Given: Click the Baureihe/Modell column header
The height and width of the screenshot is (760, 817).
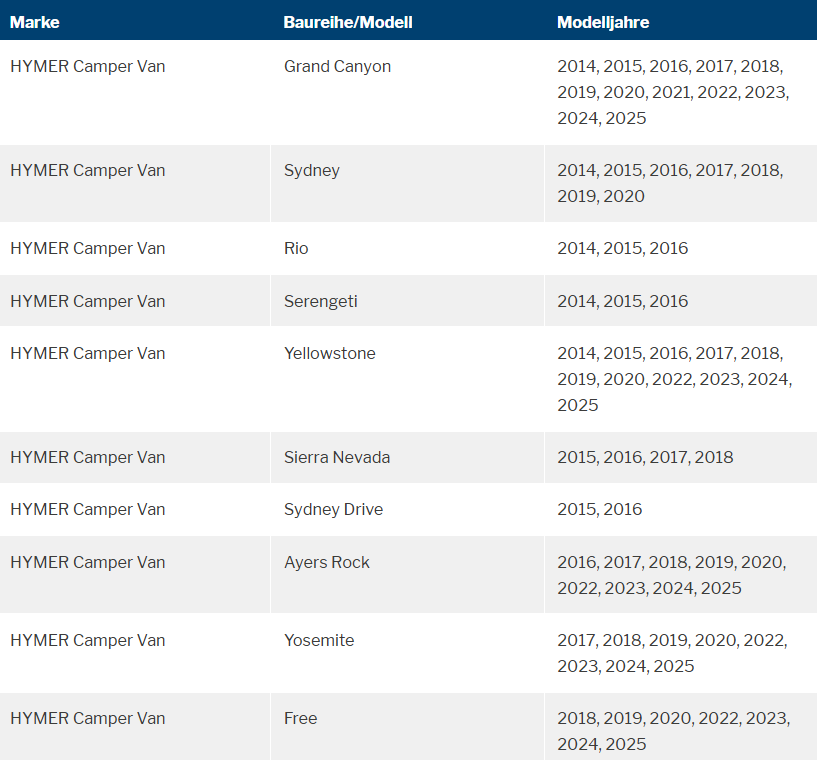Looking at the screenshot, I should (348, 22).
